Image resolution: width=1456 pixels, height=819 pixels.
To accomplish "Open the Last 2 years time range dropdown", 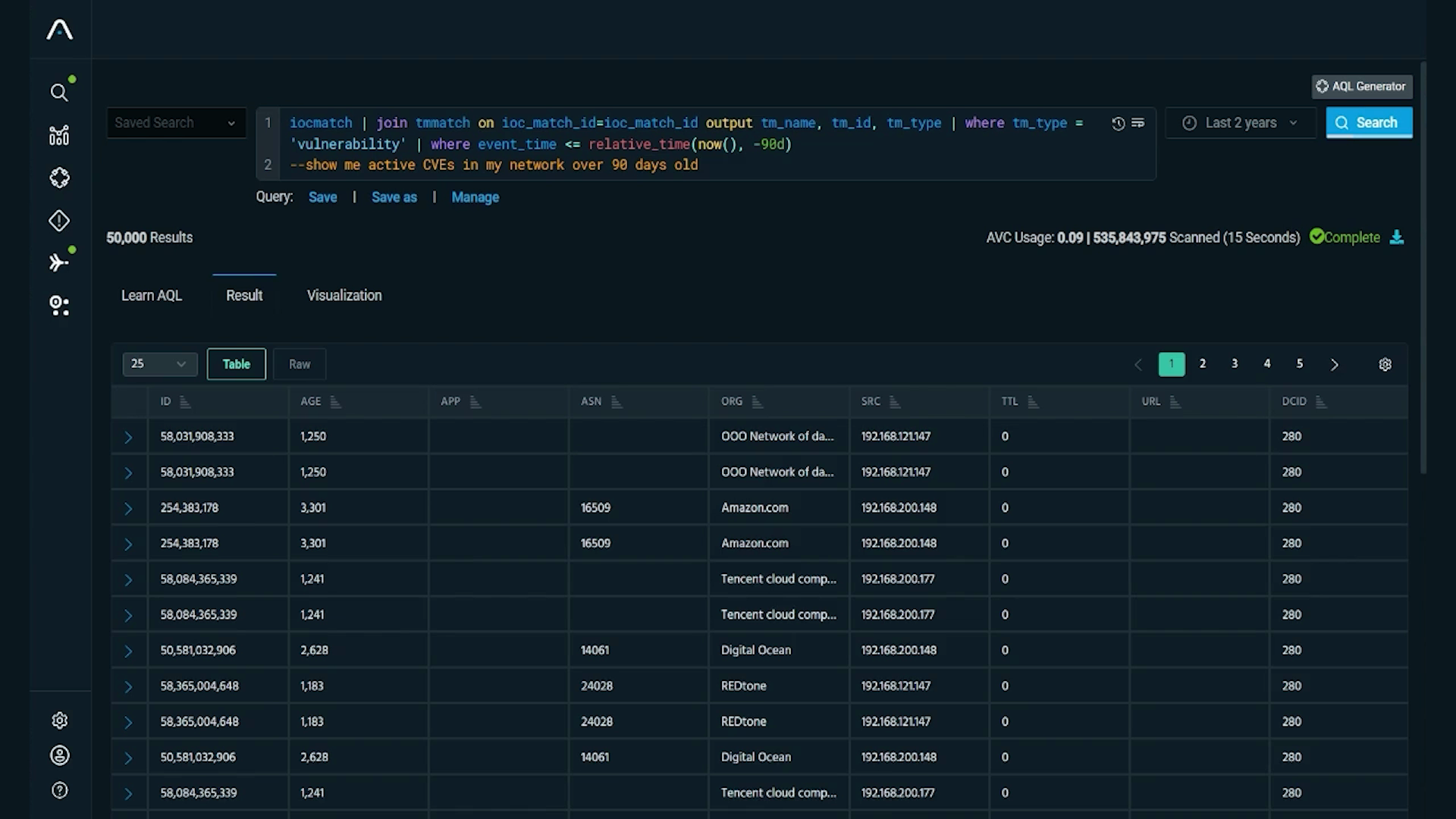I will pos(1240,123).
